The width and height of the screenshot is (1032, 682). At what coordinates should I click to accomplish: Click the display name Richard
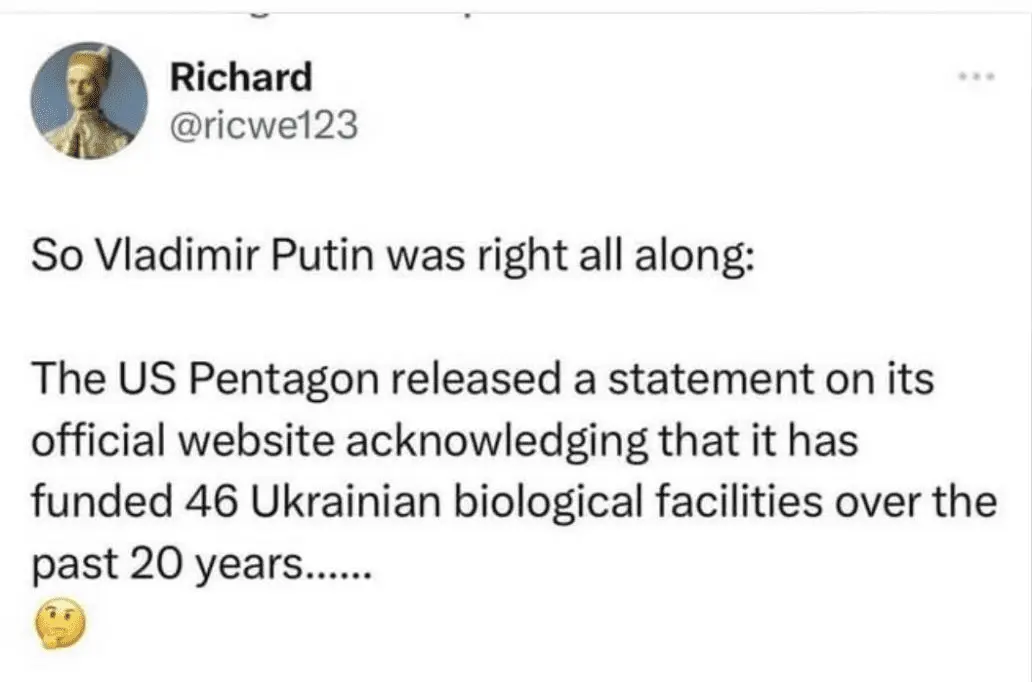click(240, 76)
